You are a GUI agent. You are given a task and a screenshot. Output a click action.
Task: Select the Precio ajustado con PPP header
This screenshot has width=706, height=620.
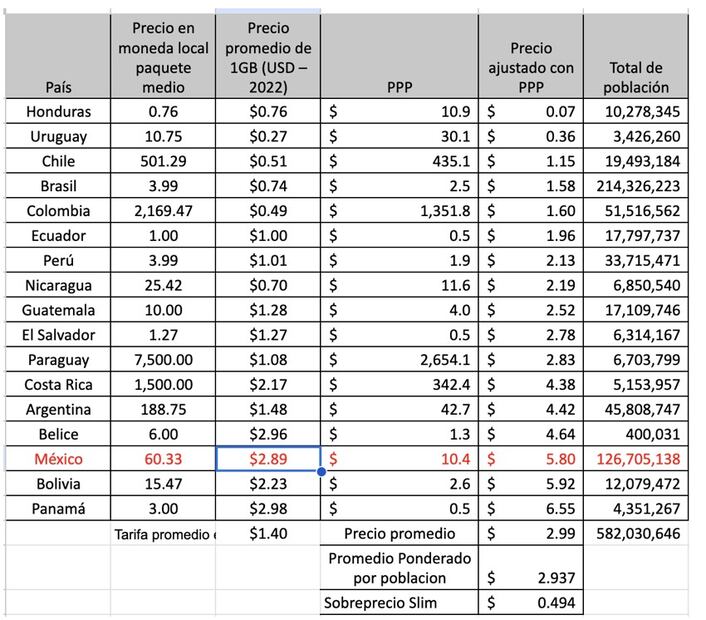pos(531,56)
